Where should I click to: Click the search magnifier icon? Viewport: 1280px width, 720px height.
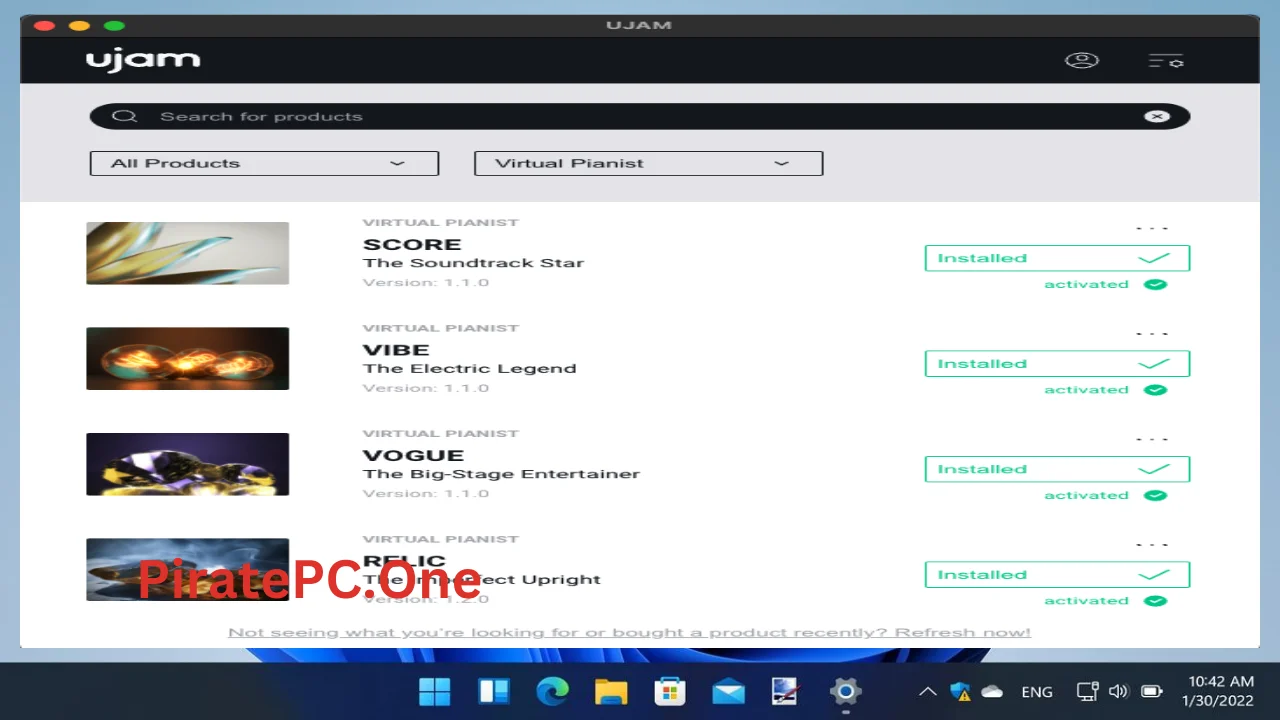pos(124,116)
